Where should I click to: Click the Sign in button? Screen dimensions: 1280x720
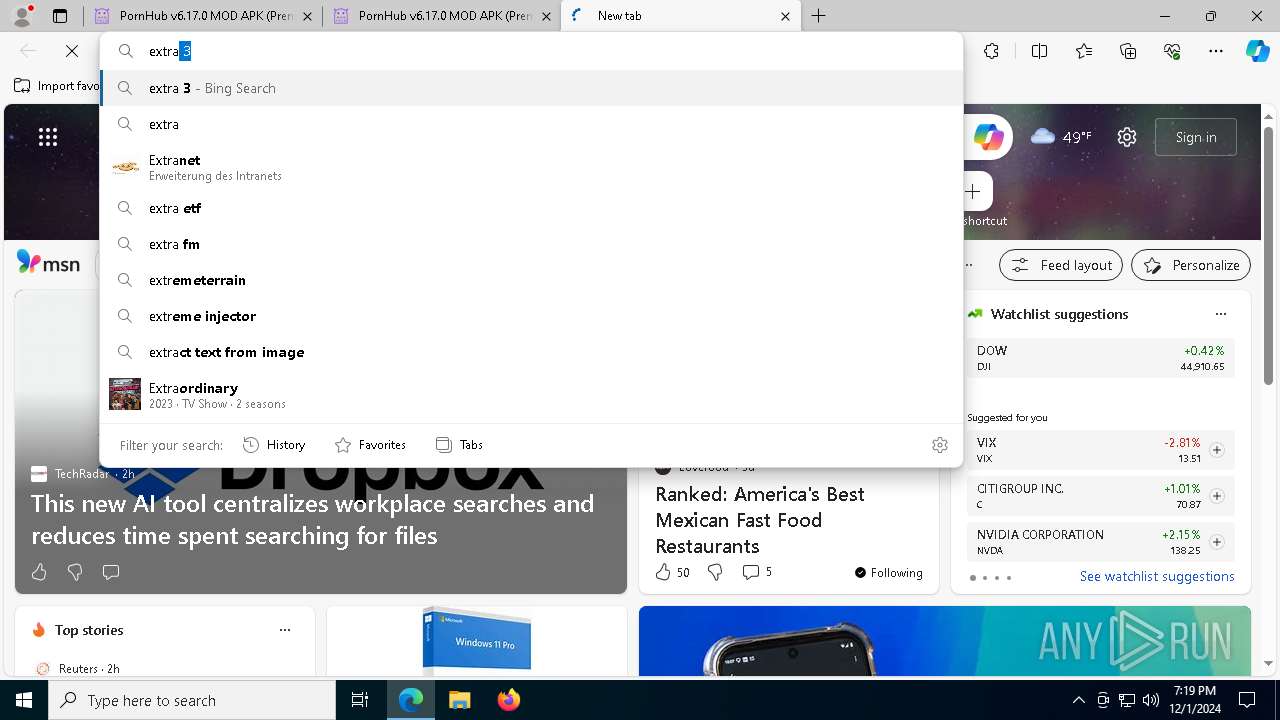click(x=1195, y=137)
